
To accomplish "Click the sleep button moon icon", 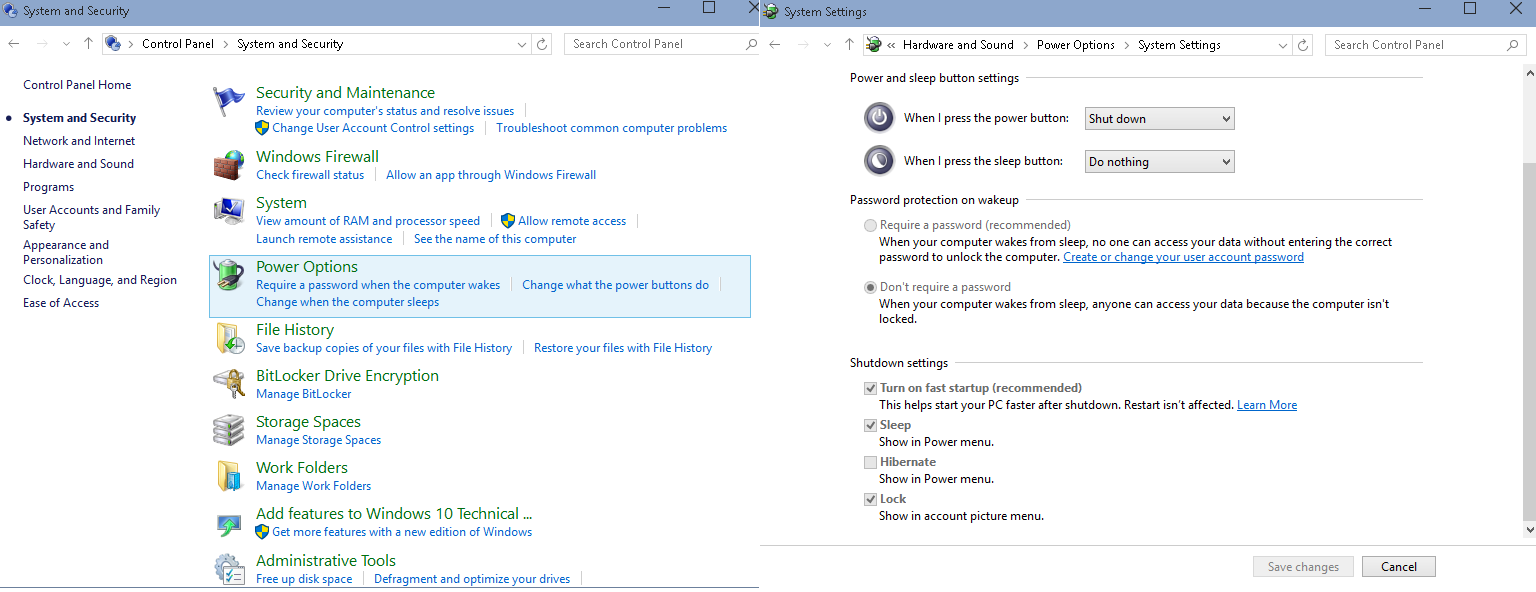I will 879,160.
